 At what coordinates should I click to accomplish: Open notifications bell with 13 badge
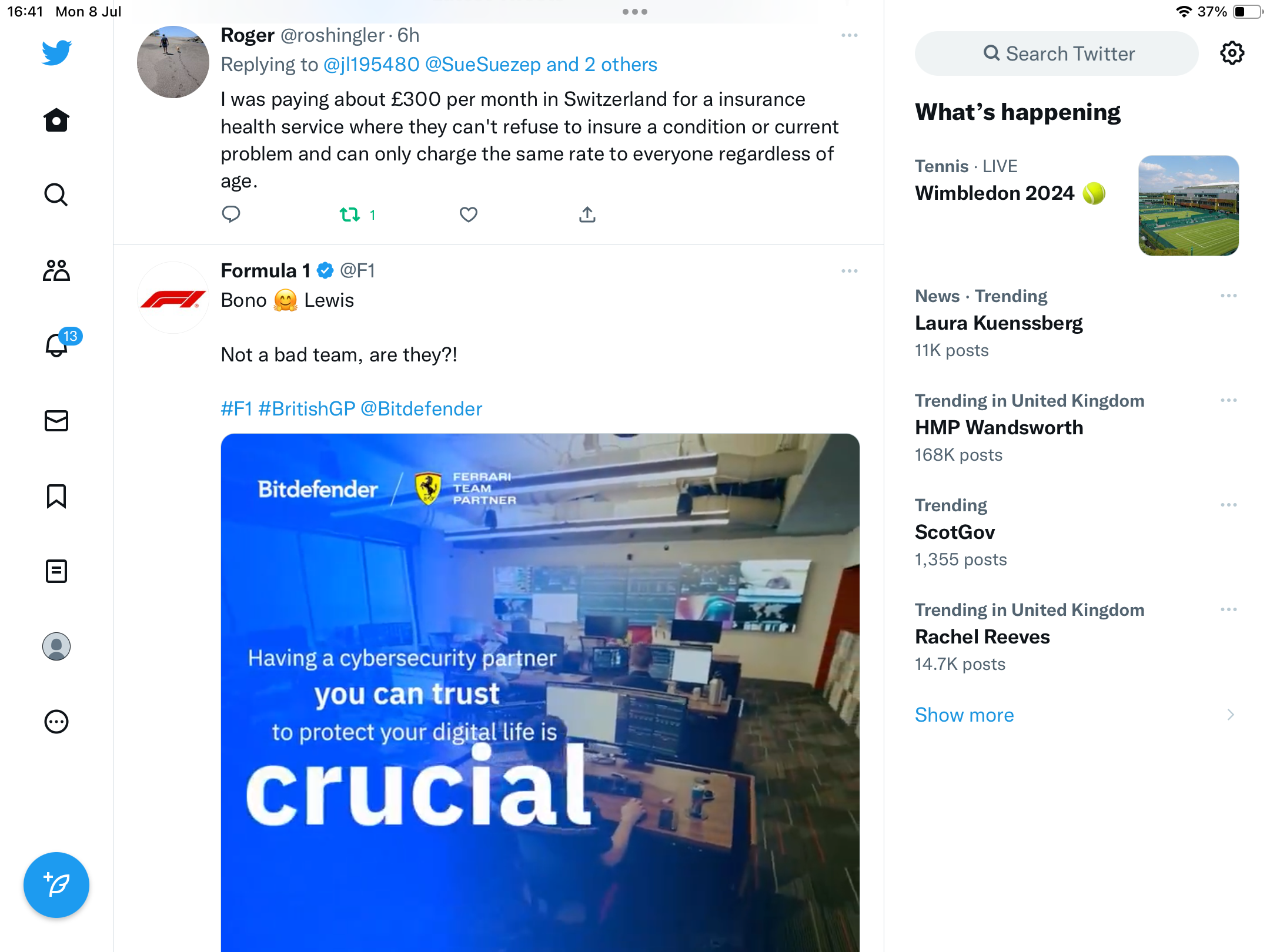click(58, 345)
